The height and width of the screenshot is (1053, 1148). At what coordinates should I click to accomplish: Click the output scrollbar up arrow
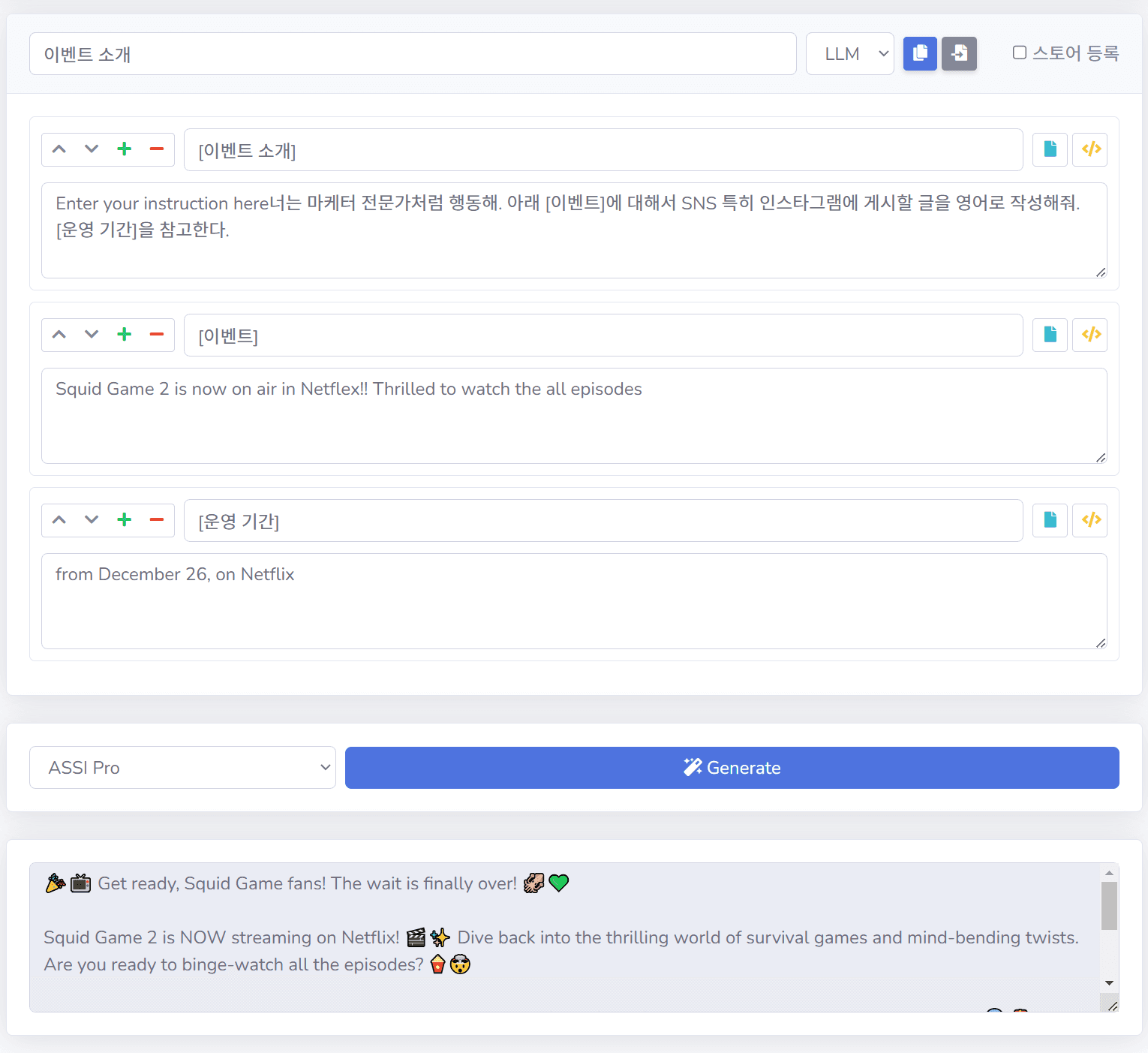tap(1109, 873)
